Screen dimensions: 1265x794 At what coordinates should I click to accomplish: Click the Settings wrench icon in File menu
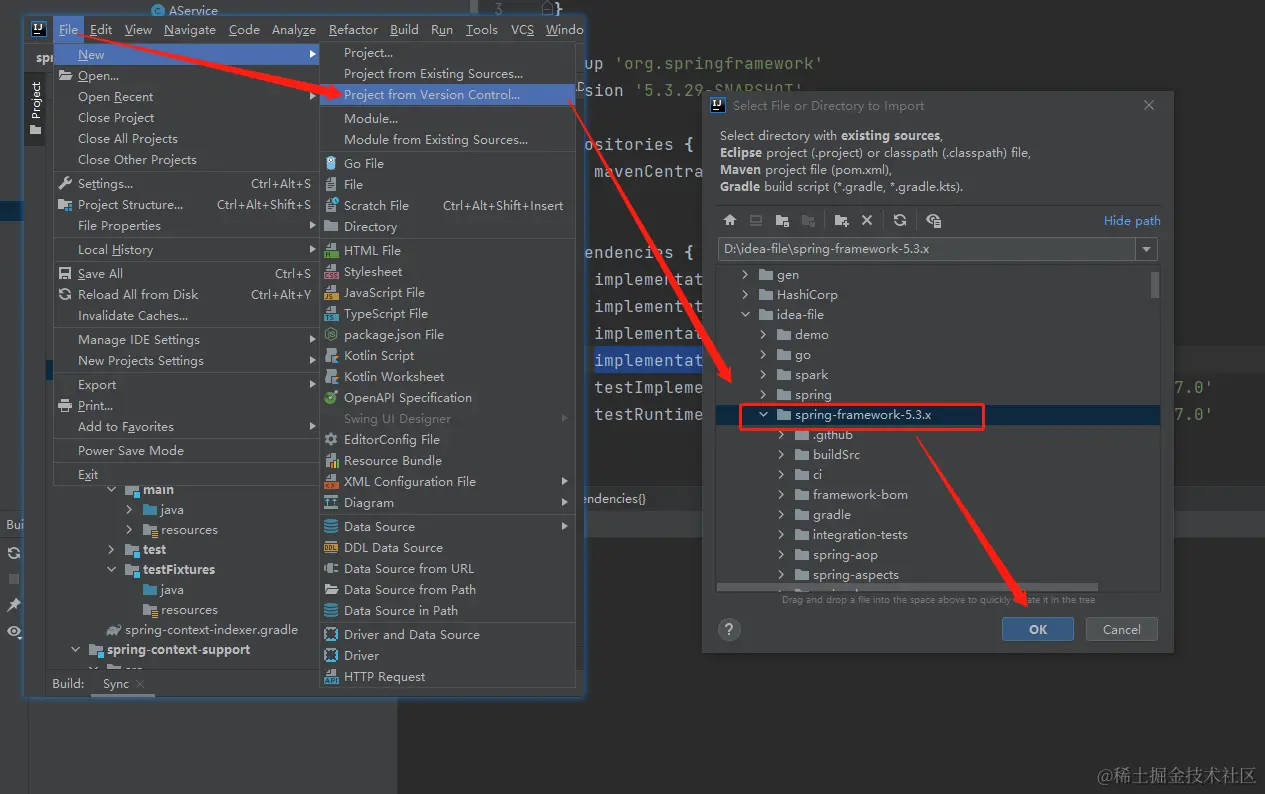(x=66, y=183)
